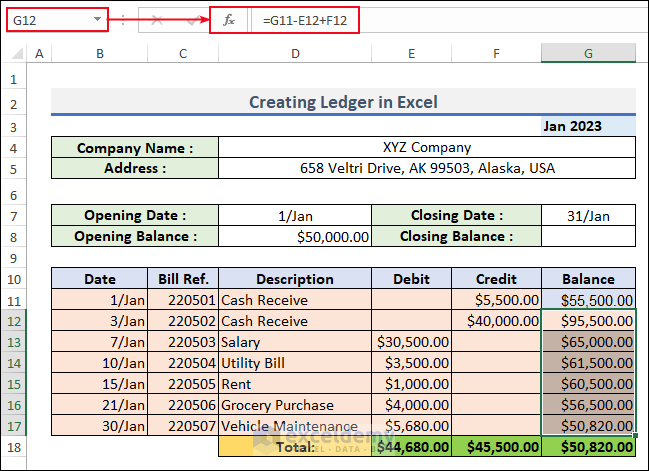Click the 'Vehicle Maintenance' description cell

click(295, 426)
